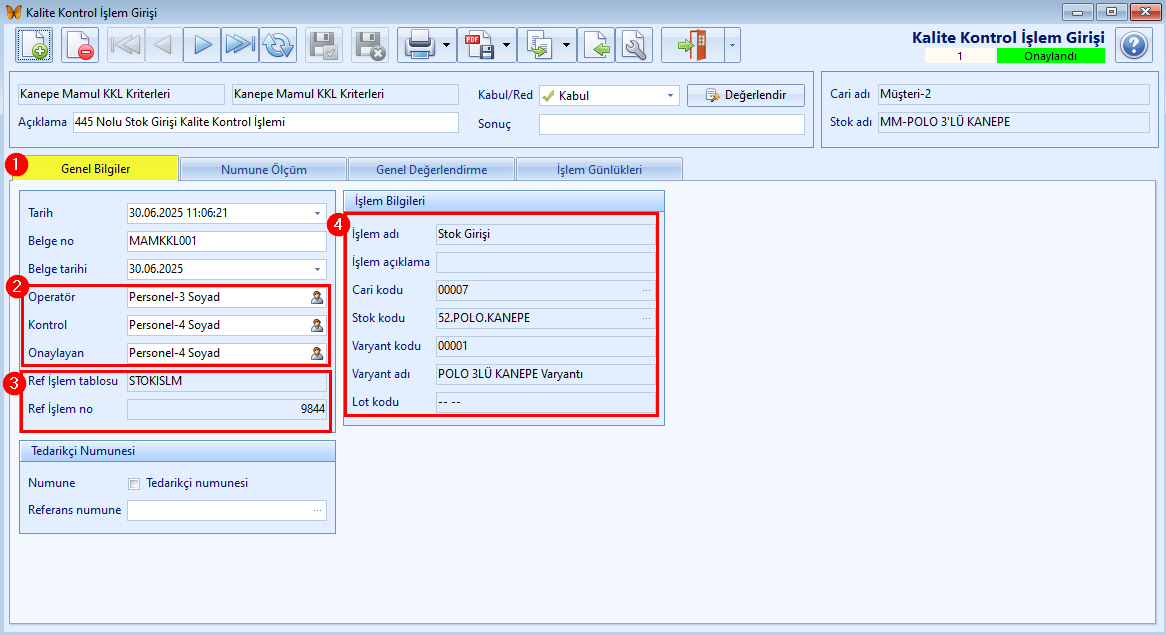Click the new record icon in toolbar
The image size is (1166, 635).
click(34, 45)
